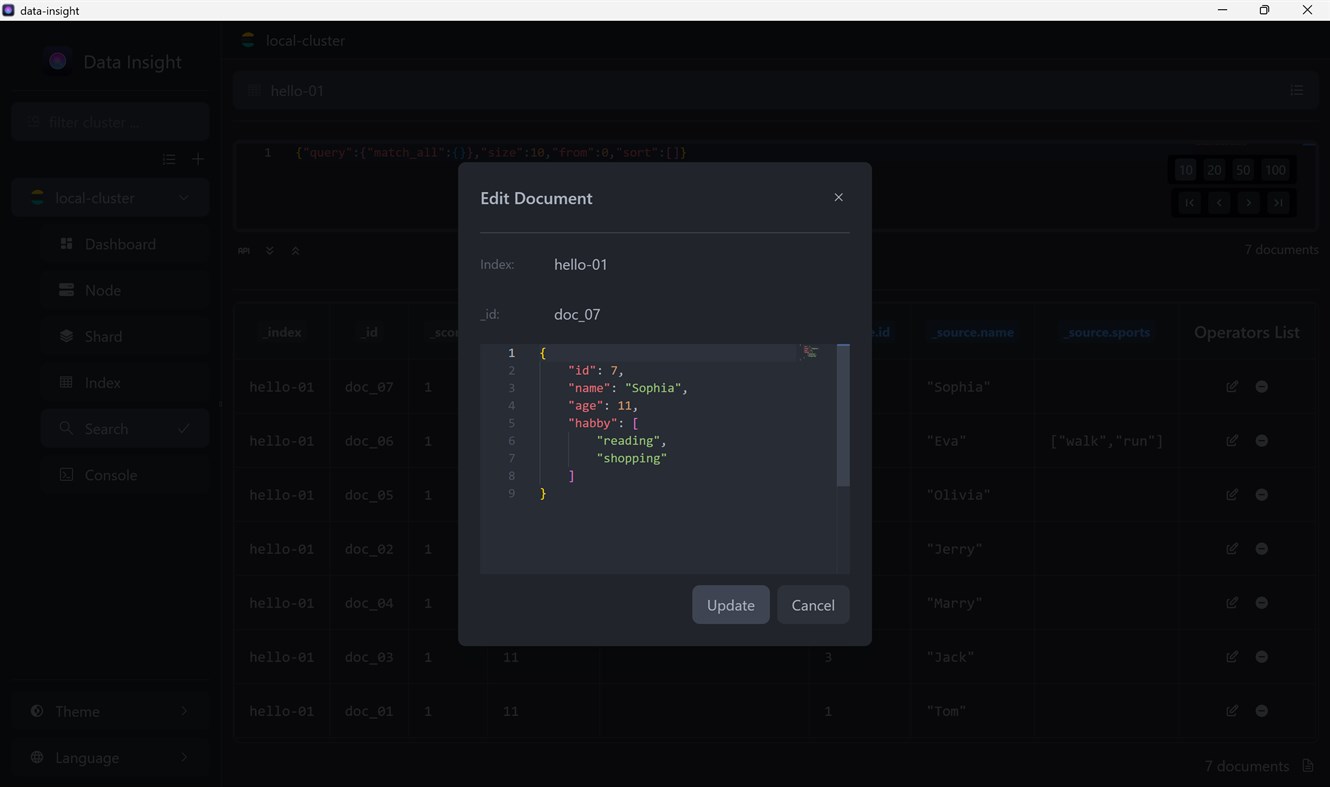
Task: Set page size to 100
Action: click(1275, 170)
